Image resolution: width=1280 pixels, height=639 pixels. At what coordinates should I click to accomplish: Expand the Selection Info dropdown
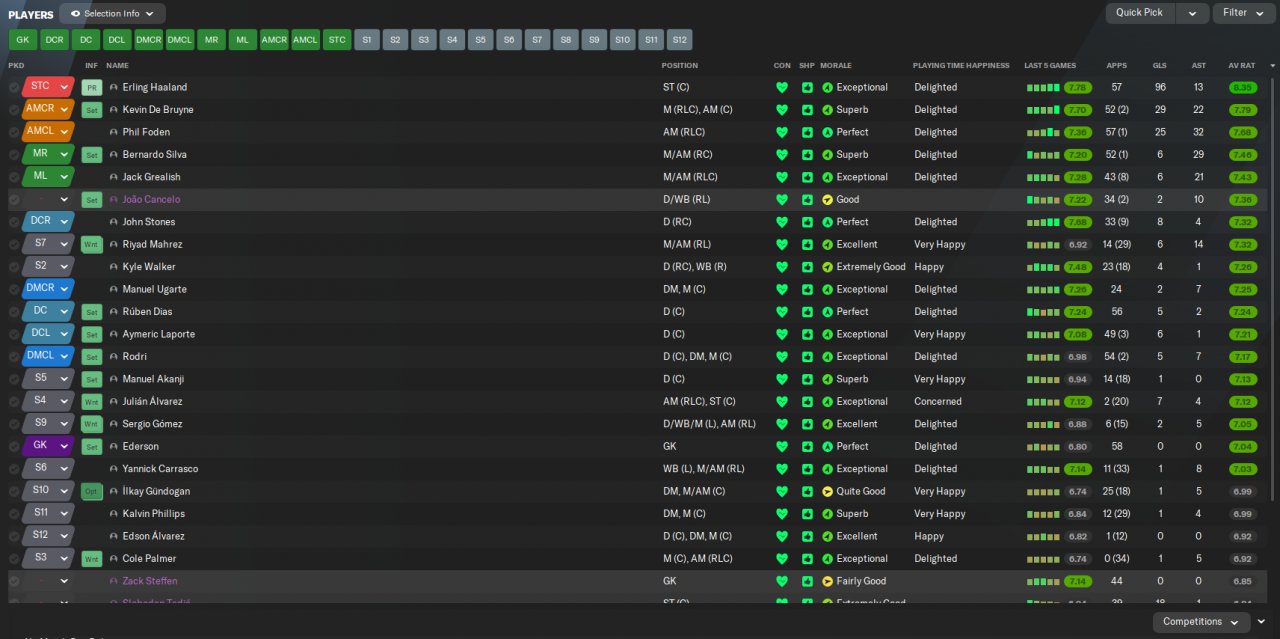pyautogui.click(x=150, y=14)
